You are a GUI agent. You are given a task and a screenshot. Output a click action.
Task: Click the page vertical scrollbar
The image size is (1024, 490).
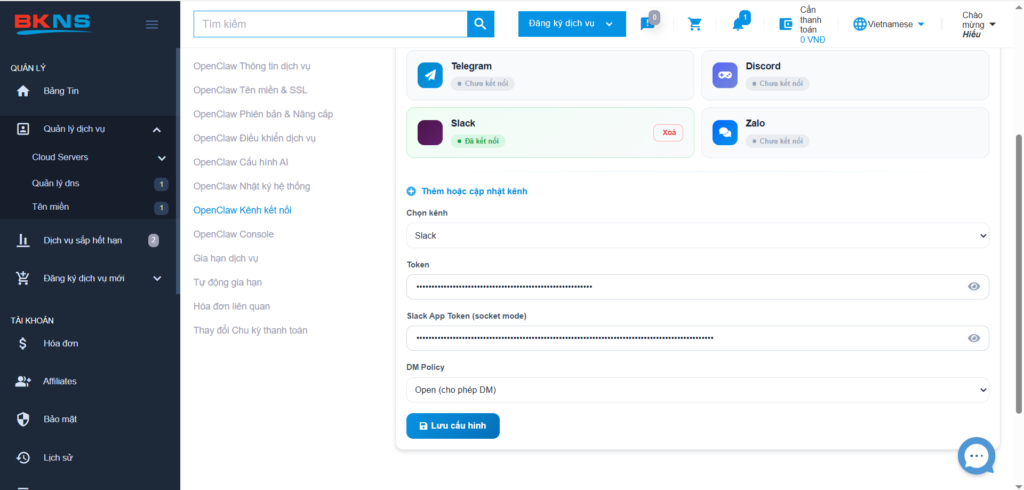click(x=1019, y=274)
